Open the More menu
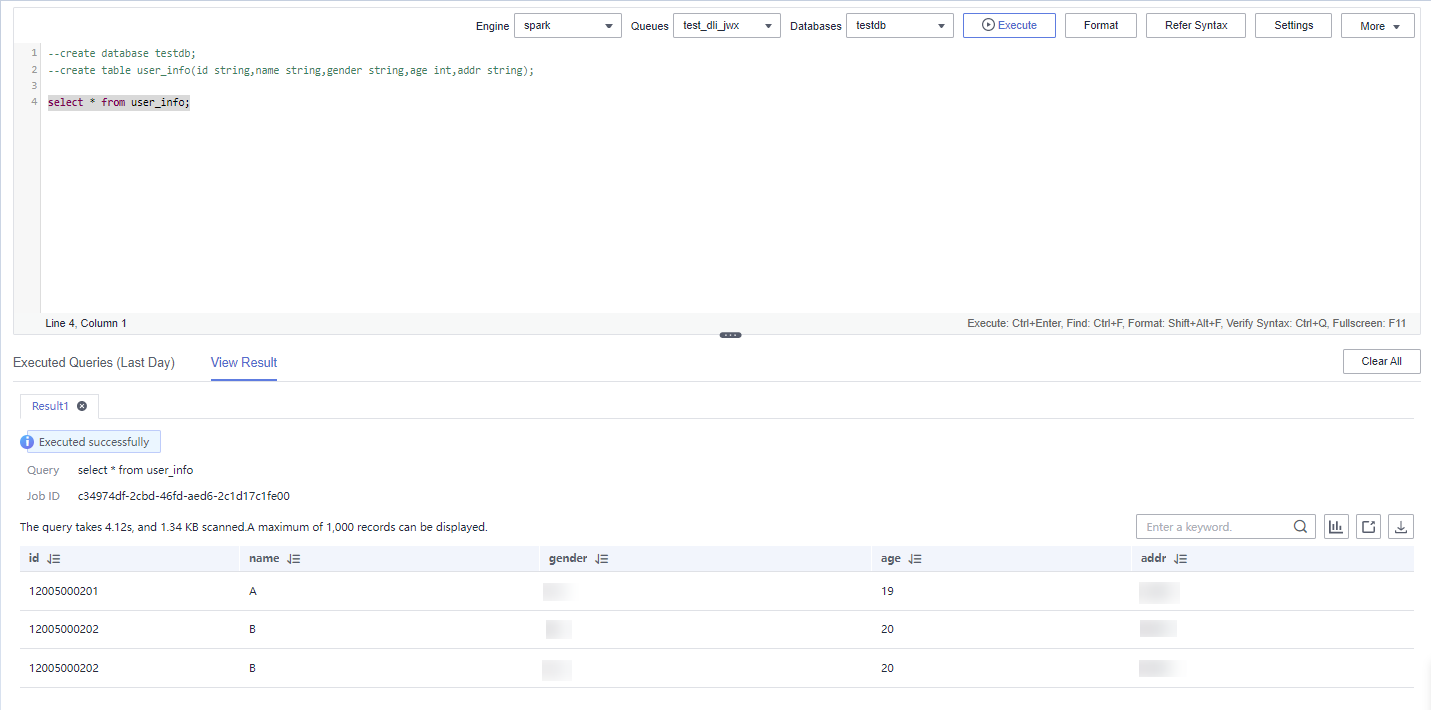Image resolution: width=1431 pixels, height=710 pixels. coord(1377,26)
